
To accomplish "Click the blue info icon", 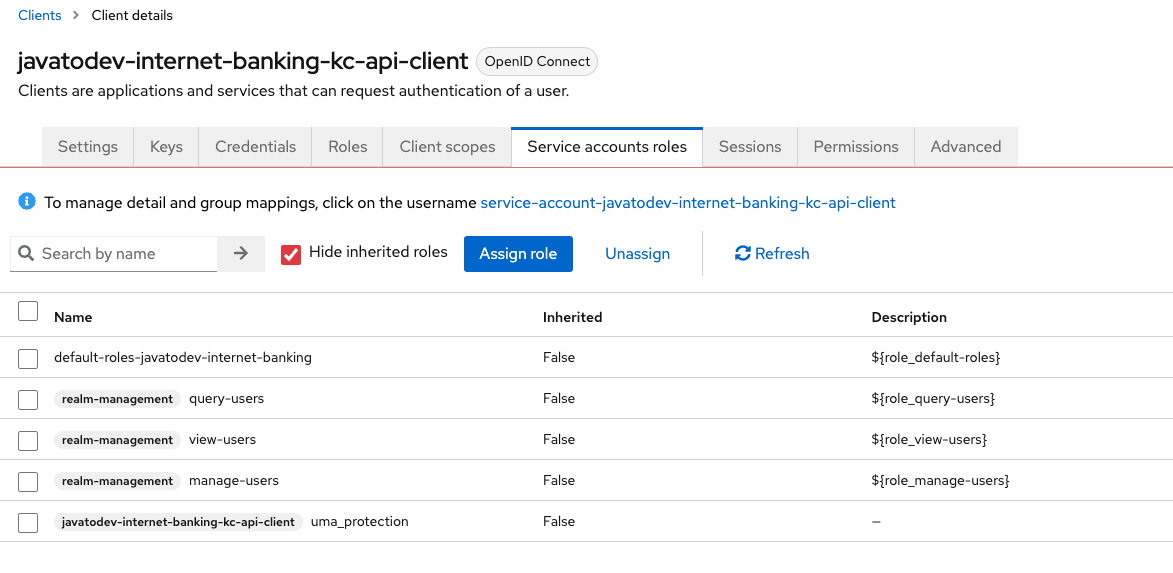I will [x=27, y=201].
